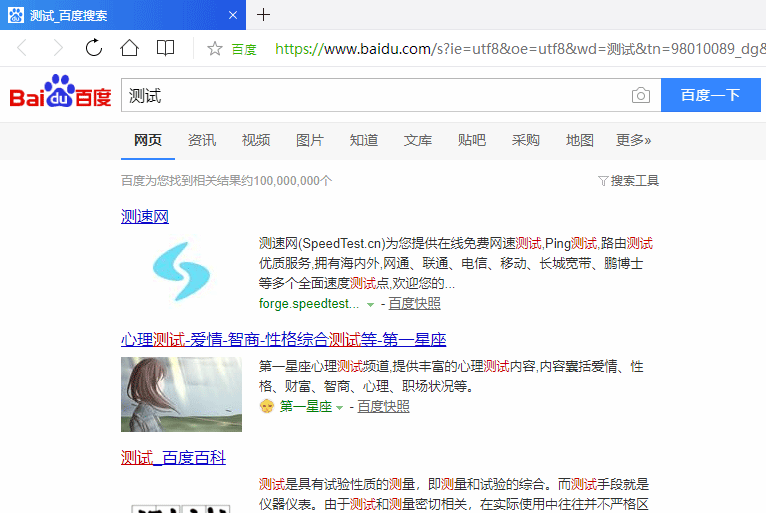Click the girl illustration thumbnail
Image resolution: width=766 pixels, height=513 pixels.
click(x=181, y=394)
